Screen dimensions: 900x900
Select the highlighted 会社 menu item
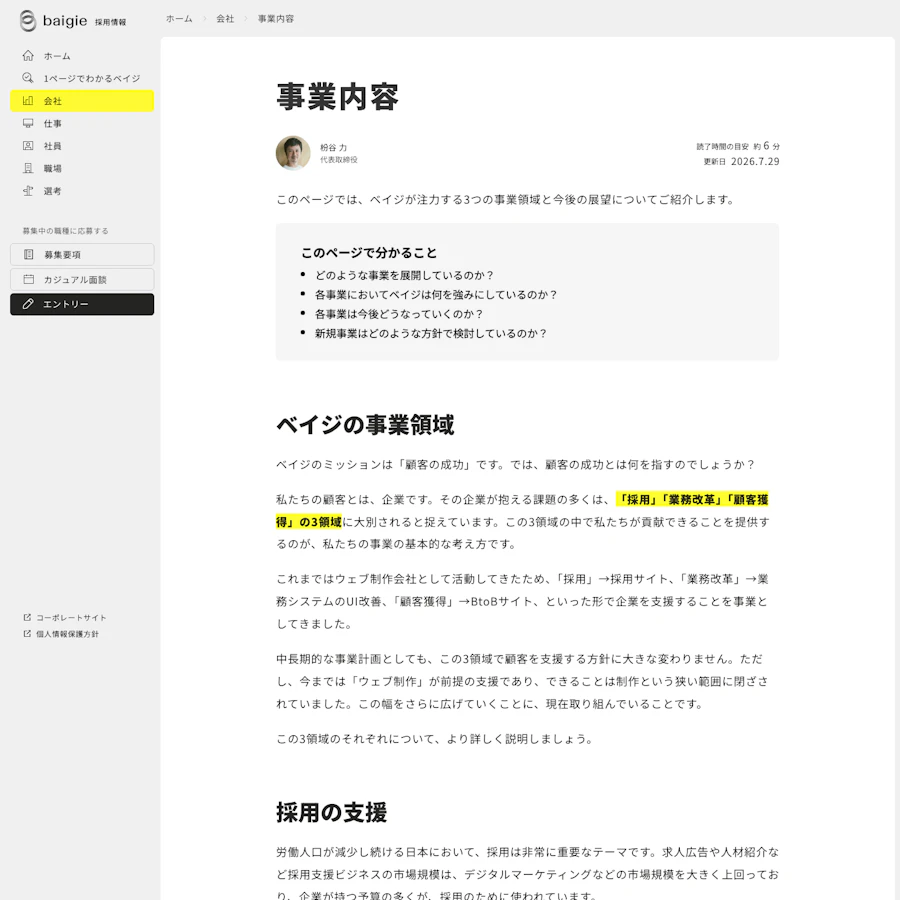82,100
